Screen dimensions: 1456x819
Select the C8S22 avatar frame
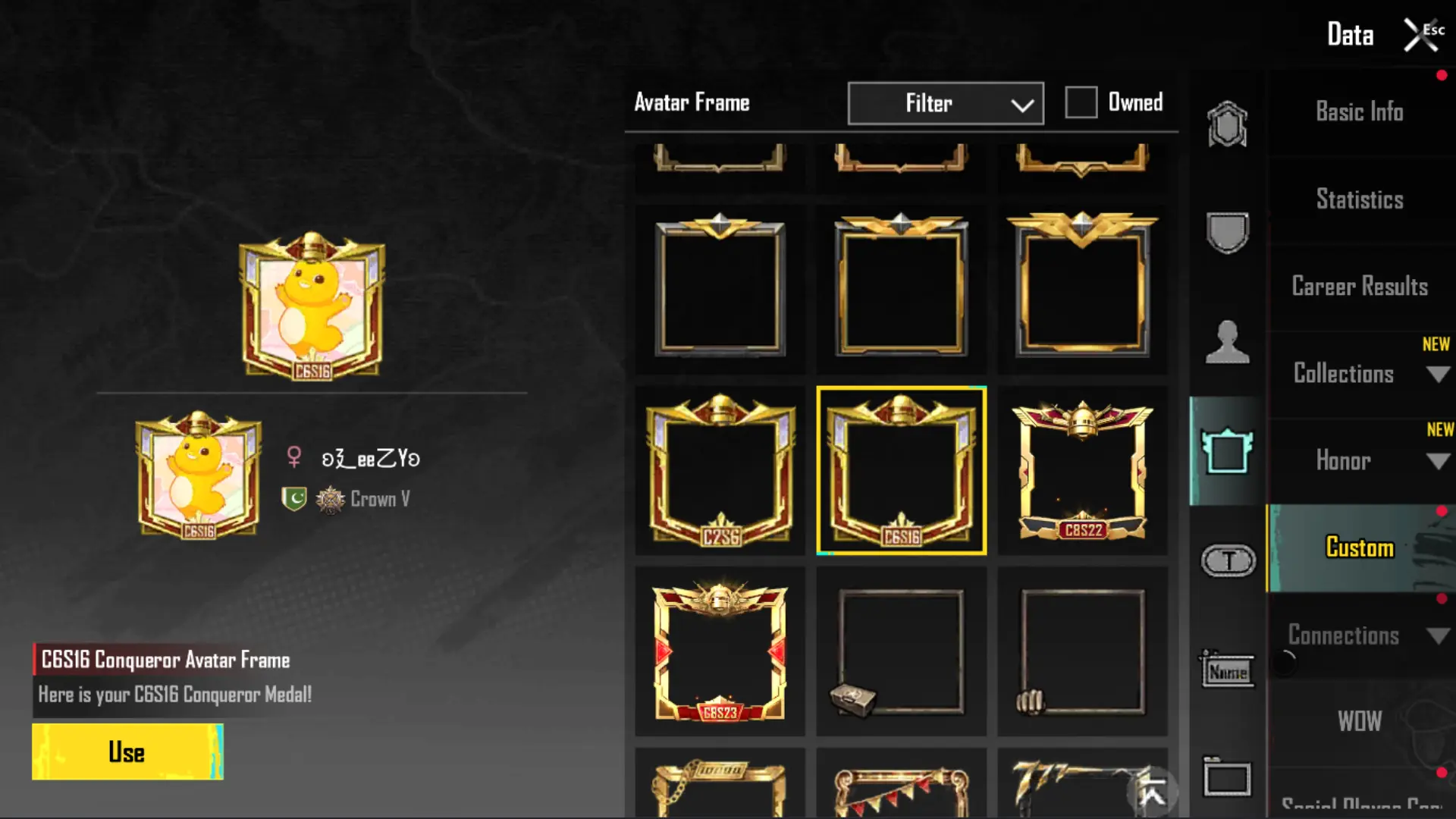(1082, 470)
